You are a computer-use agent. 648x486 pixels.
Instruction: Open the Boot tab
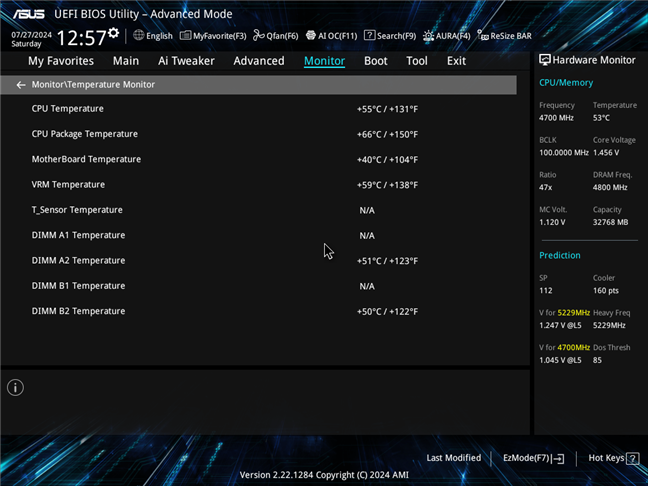pyautogui.click(x=376, y=61)
